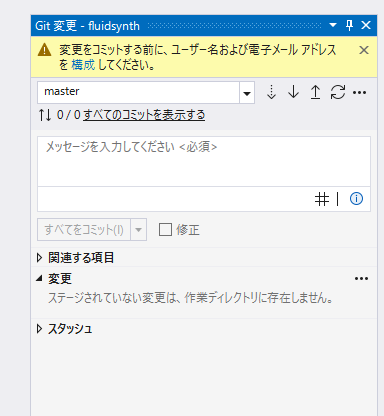The height and width of the screenshot is (416, 384).
Task: Click the commit message text box
Action: pos(204,161)
